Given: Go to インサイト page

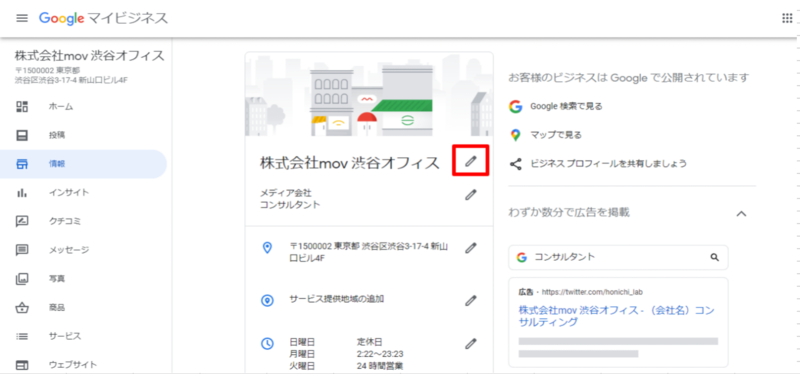Looking at the screenshot, I should (69, 192).
